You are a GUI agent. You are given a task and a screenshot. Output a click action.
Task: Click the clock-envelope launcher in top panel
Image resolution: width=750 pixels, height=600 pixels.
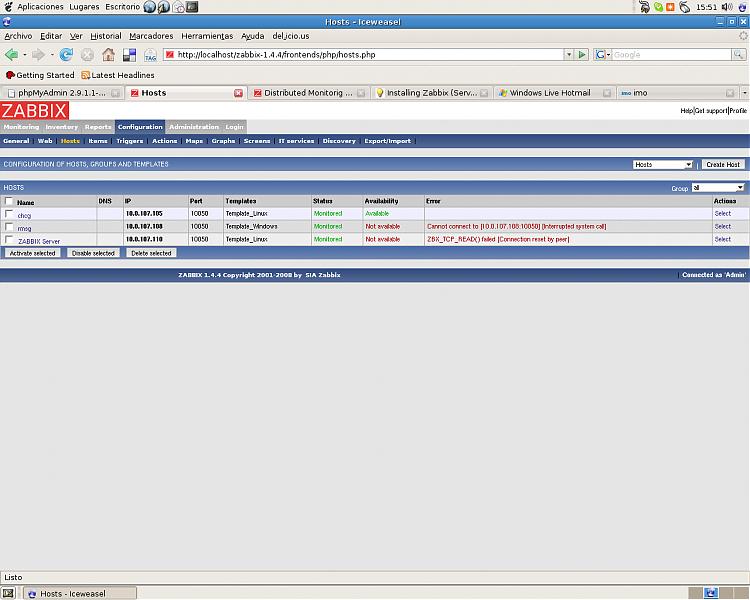178,7
